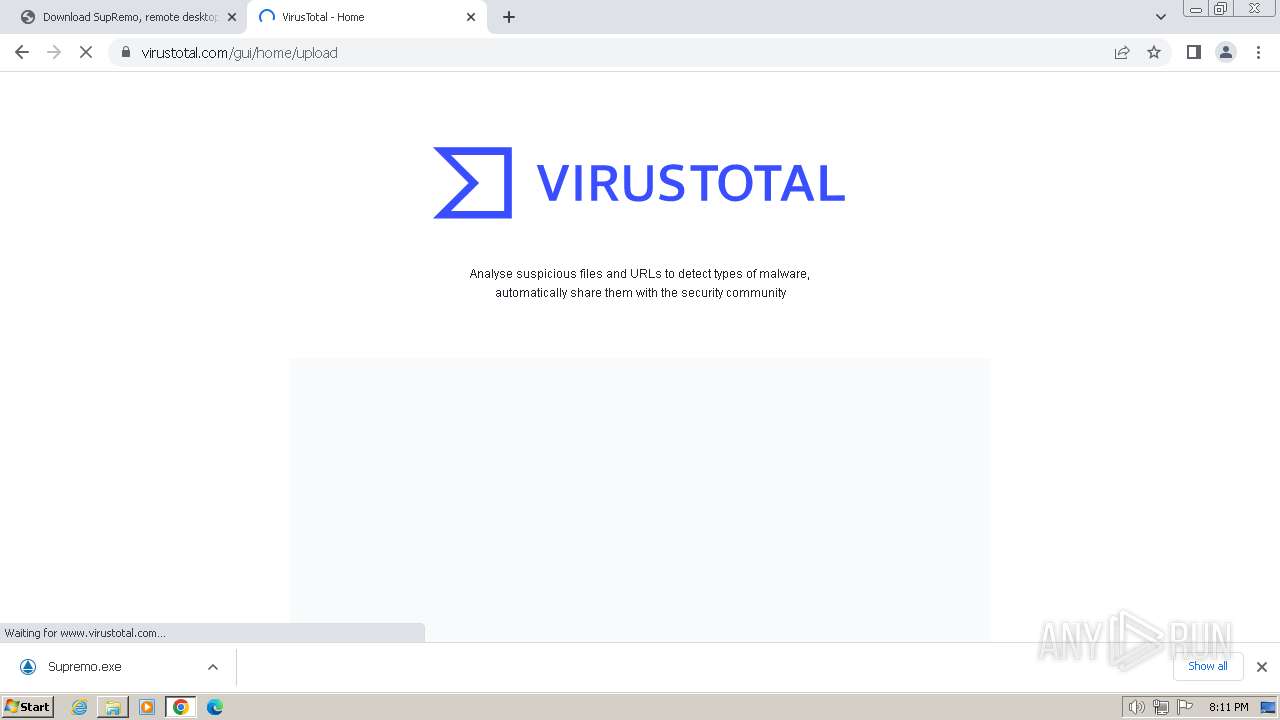
Task: Click the 8:11 PM clock
Action: point(1228,707)
